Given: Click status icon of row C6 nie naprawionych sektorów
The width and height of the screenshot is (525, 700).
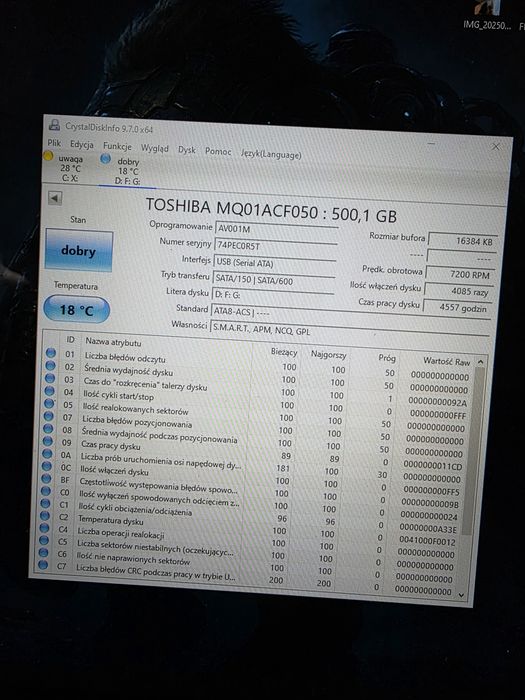Looking at the screenshot, I should pyautogui.click(x=43, y=552).
